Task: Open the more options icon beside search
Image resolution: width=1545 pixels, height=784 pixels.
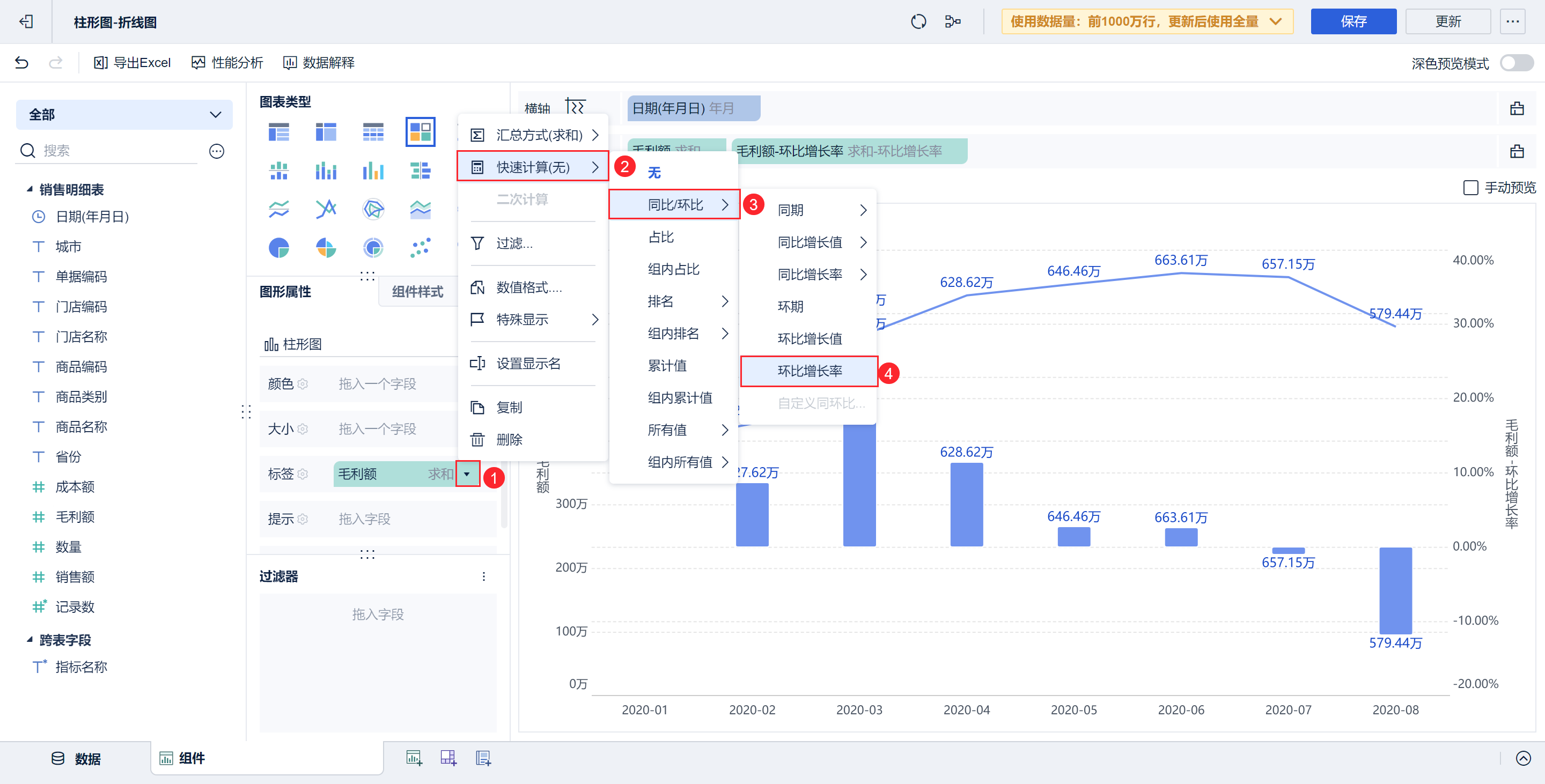Action: point(217,151)
